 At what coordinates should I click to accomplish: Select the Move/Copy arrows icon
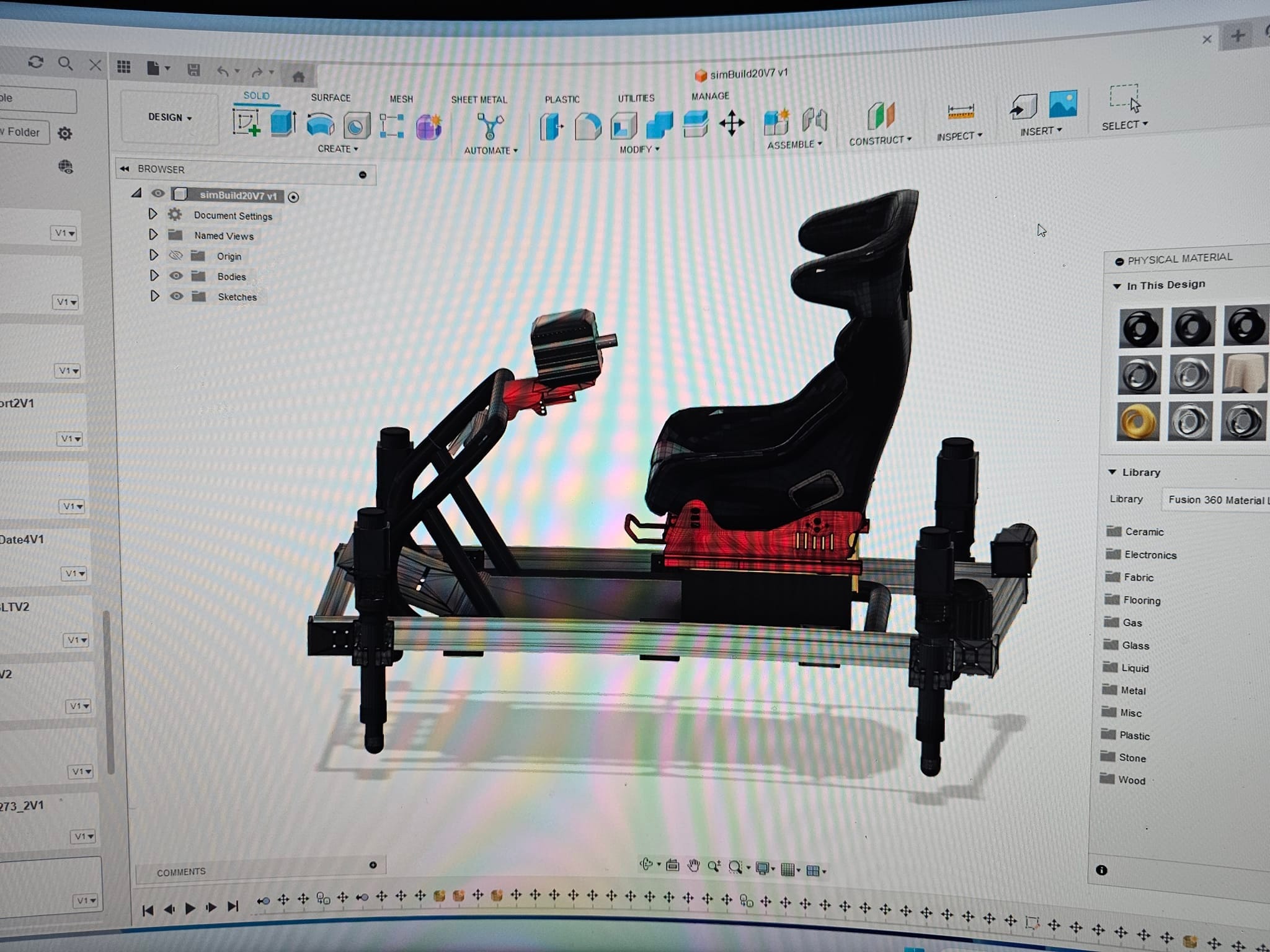[732, 123]
